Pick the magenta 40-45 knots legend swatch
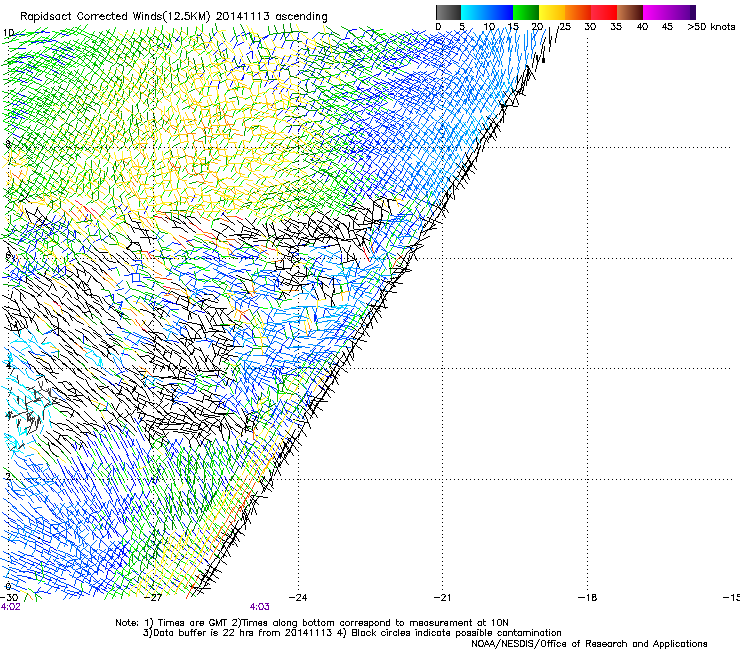The width and height of the screenshot is (740, 650). coord(656,12)
